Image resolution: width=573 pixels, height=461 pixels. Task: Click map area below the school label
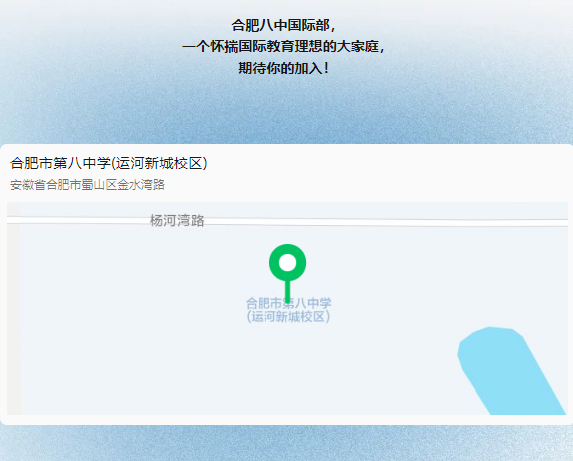pyautogui.click(x=288, y=369)
